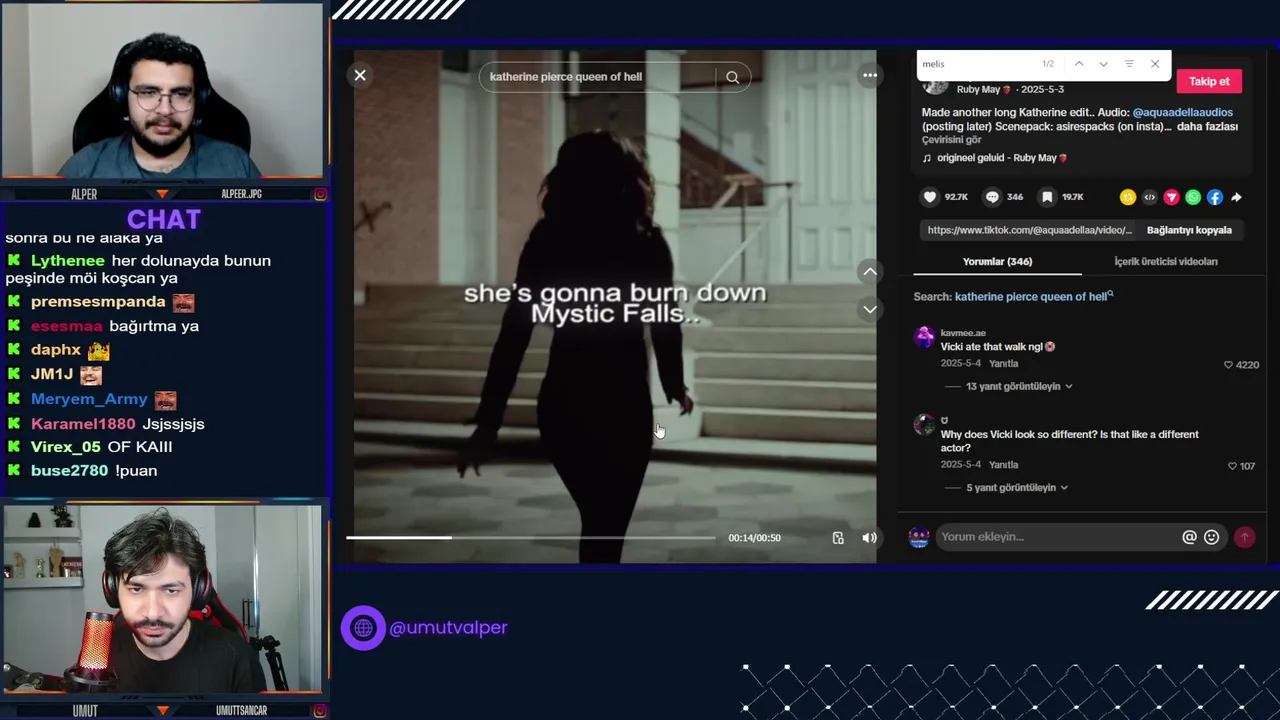Click Karamel1880 username in chat
Screen dimensions: 1280x720
(83, 424)
